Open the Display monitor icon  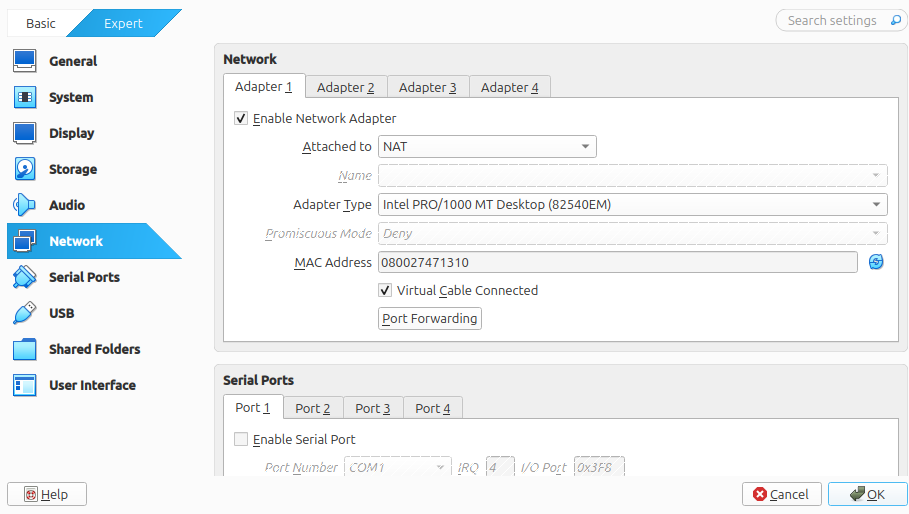click(25, 133)
